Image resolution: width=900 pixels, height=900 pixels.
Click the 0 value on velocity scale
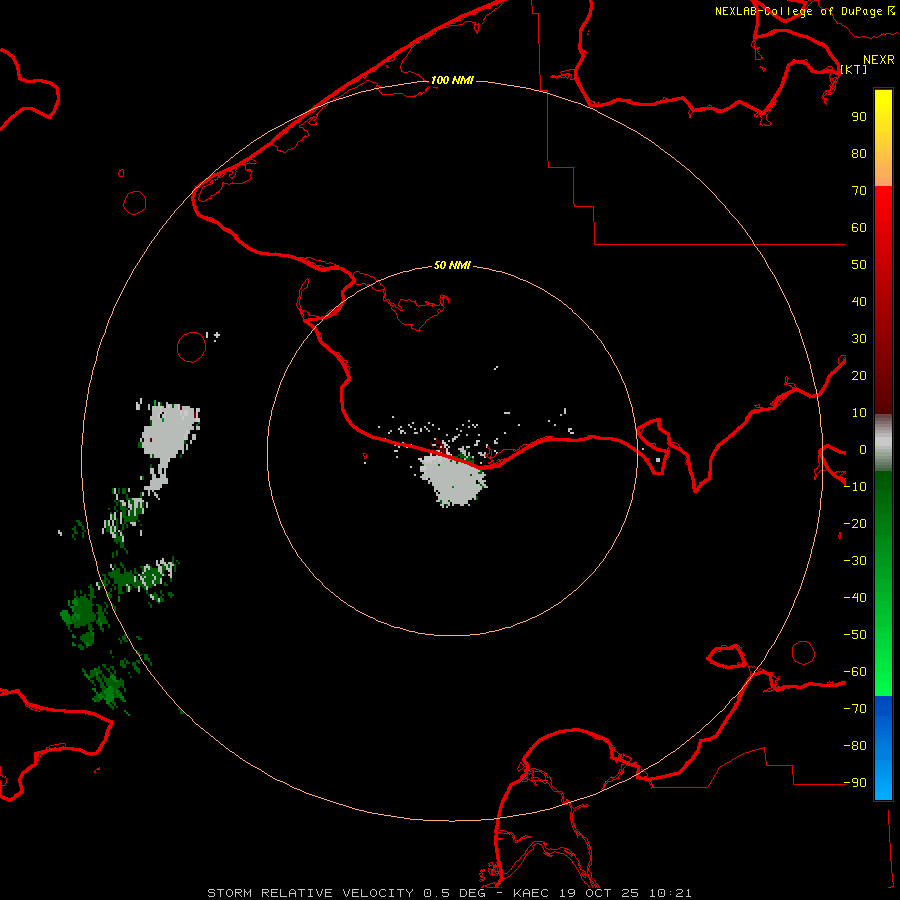[863, 449]
